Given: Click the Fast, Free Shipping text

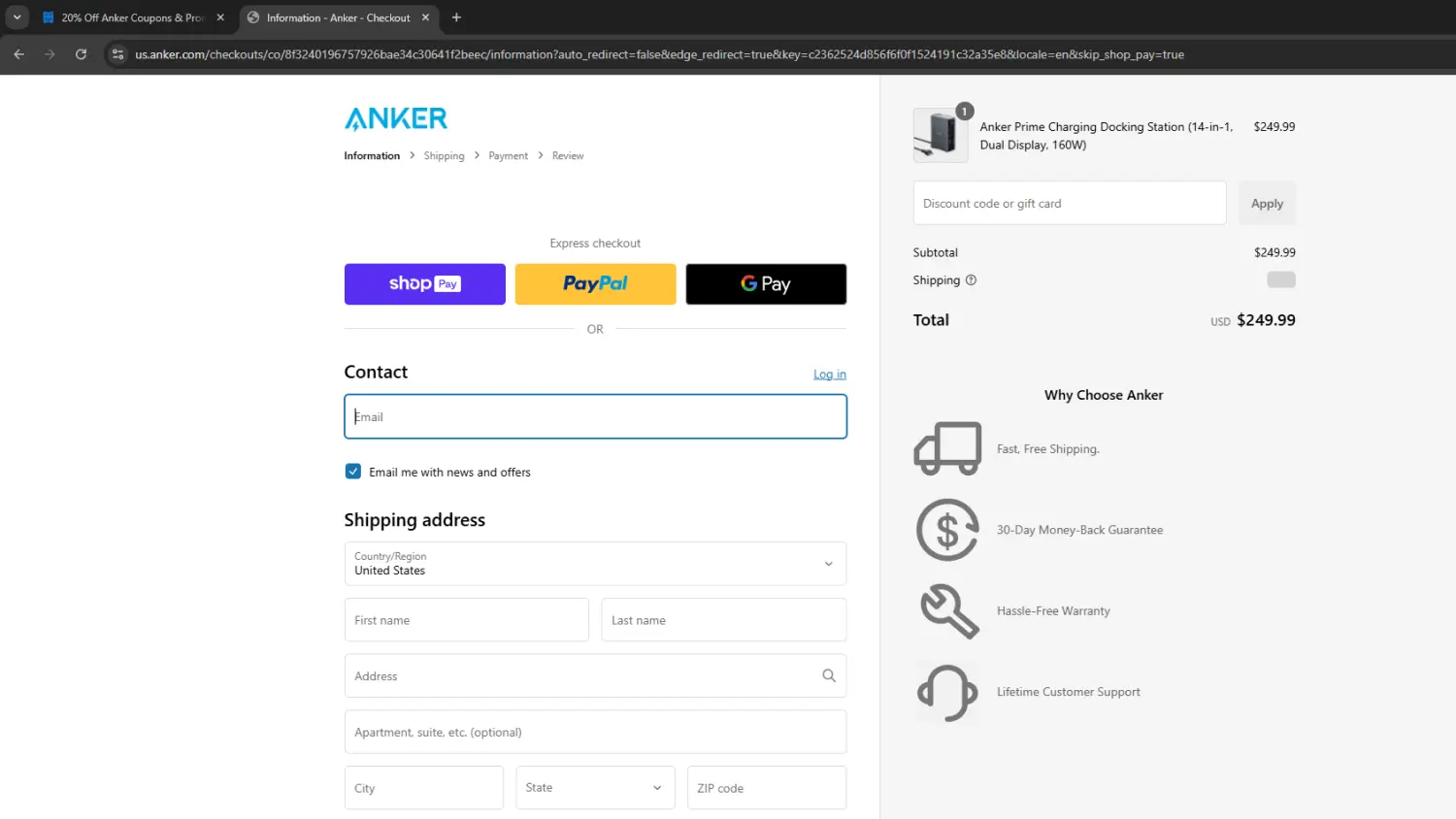Looking at the screenshot, I should tap(1047, 449).
